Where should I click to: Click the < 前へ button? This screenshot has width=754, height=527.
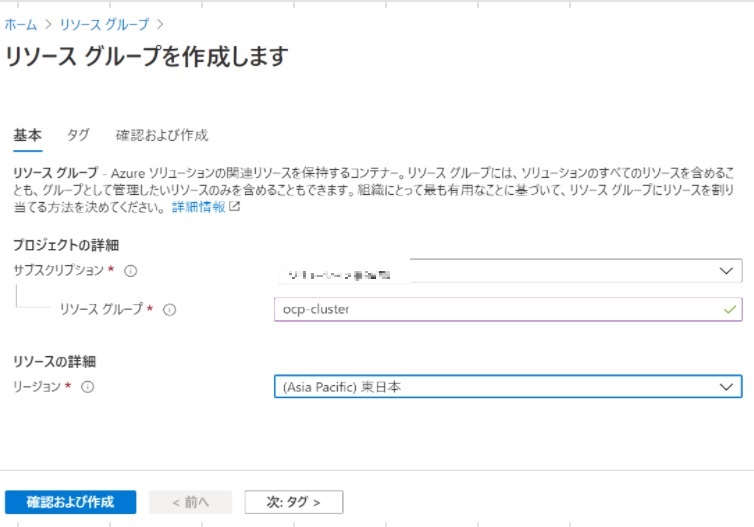click(x=190, y=502)
